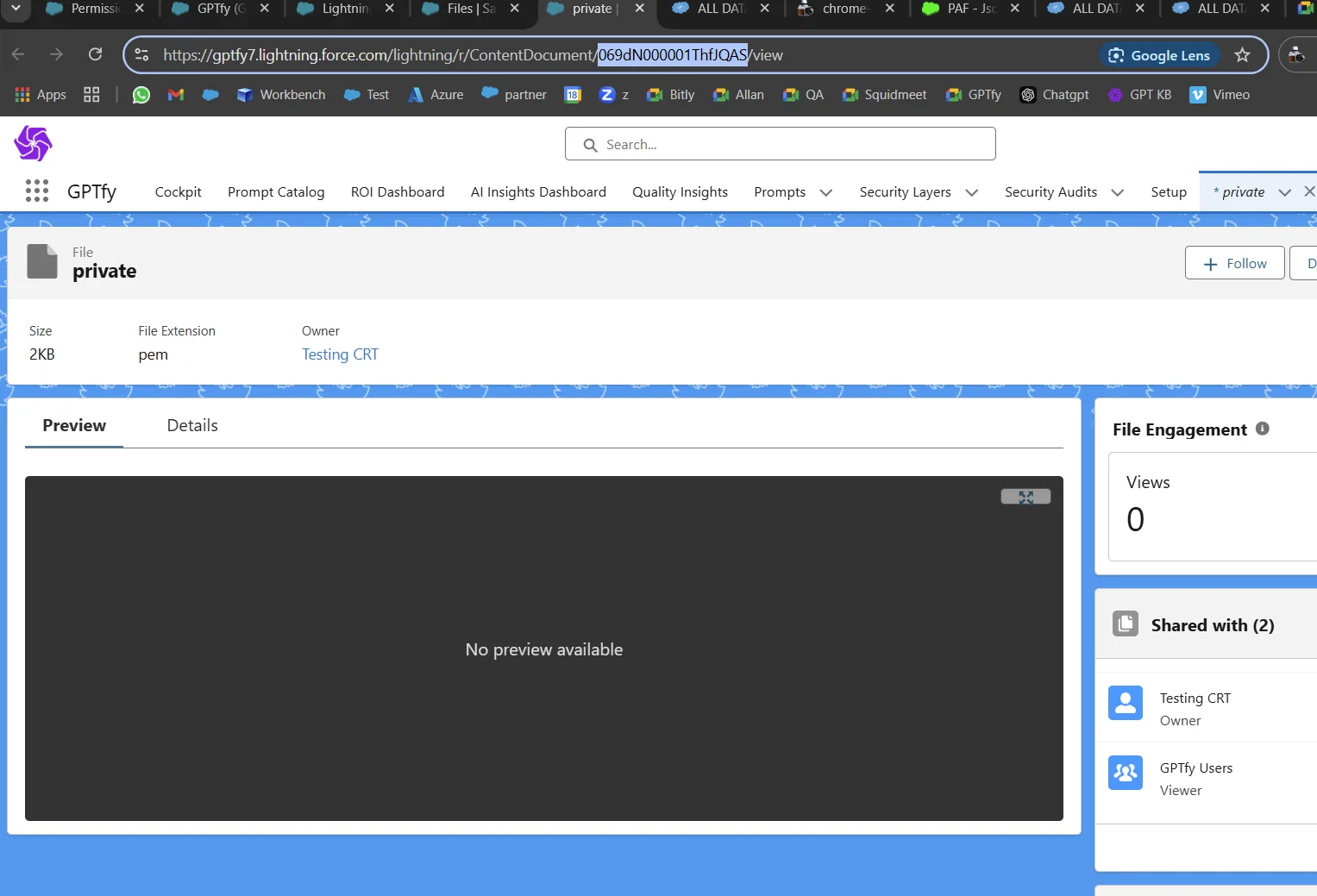Open the WhatsApp bookmark icon
This screenshot has height=896, width=1317.
coord(141,95)
